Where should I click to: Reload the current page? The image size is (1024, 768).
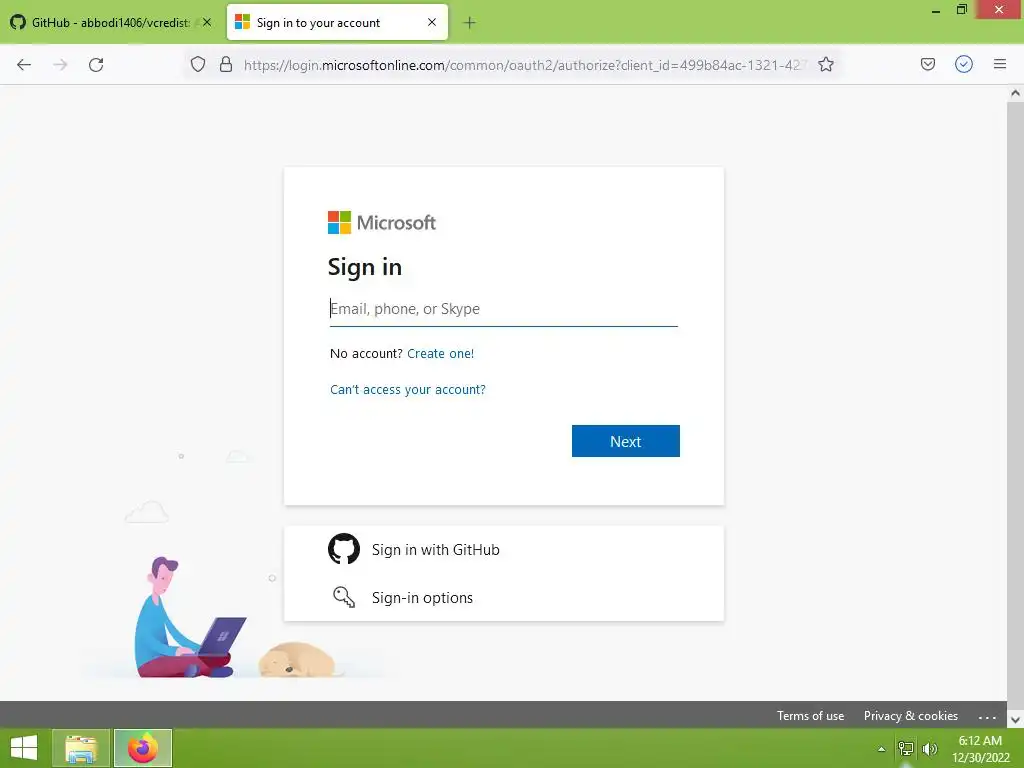[96, 65]
